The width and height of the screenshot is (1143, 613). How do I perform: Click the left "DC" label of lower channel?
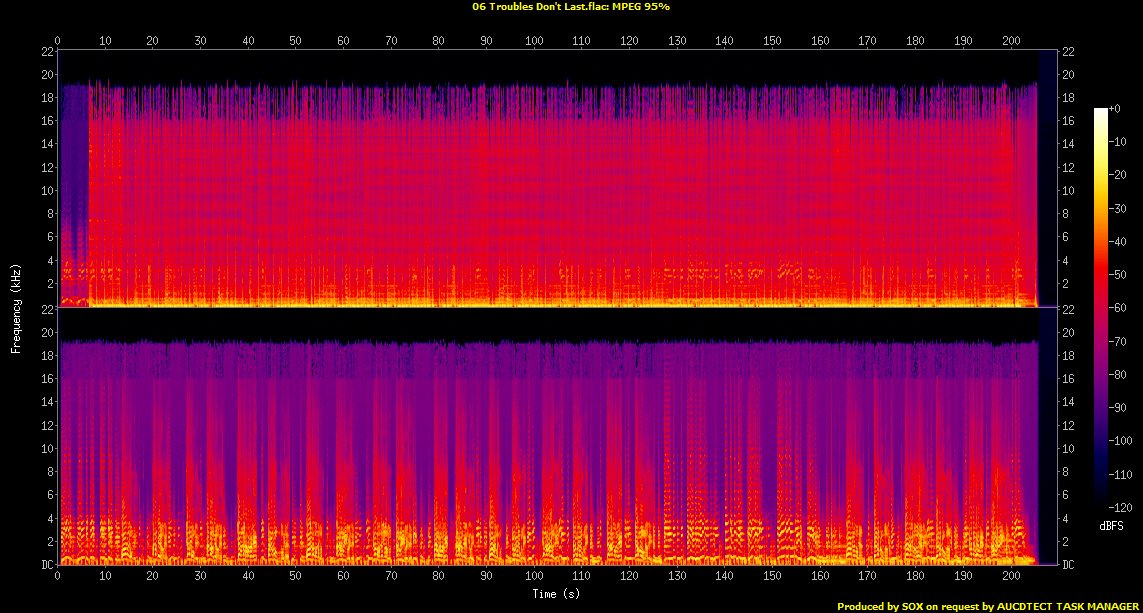point(47,565)
